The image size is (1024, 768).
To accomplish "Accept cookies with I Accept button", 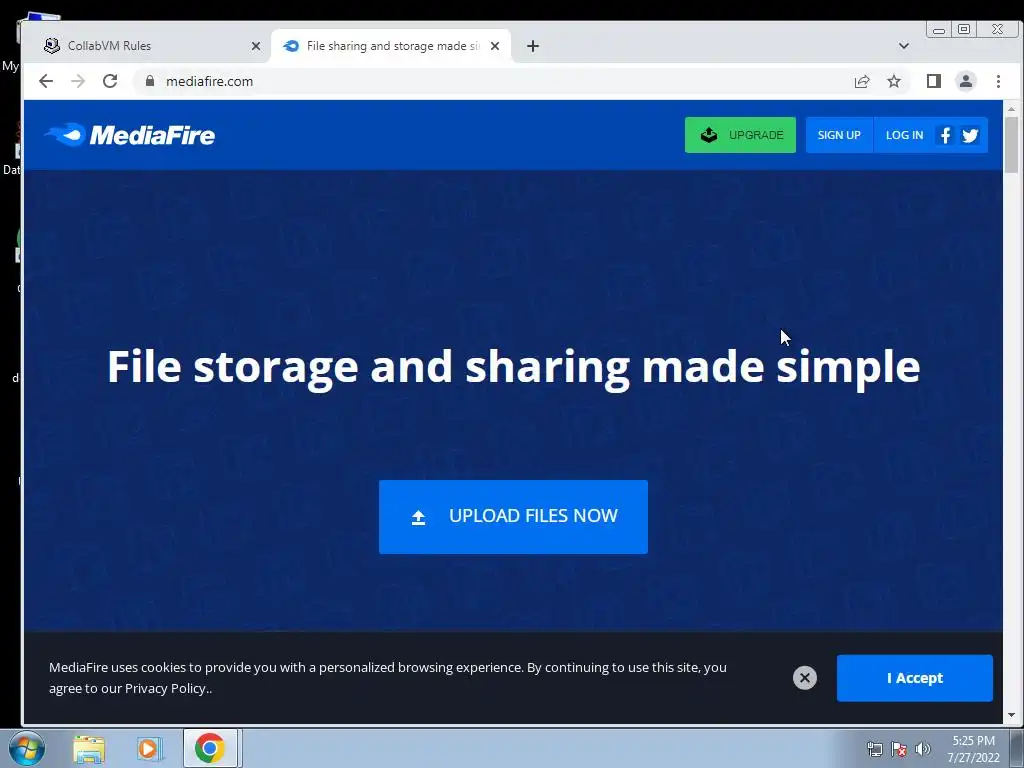I will point(914,678).
